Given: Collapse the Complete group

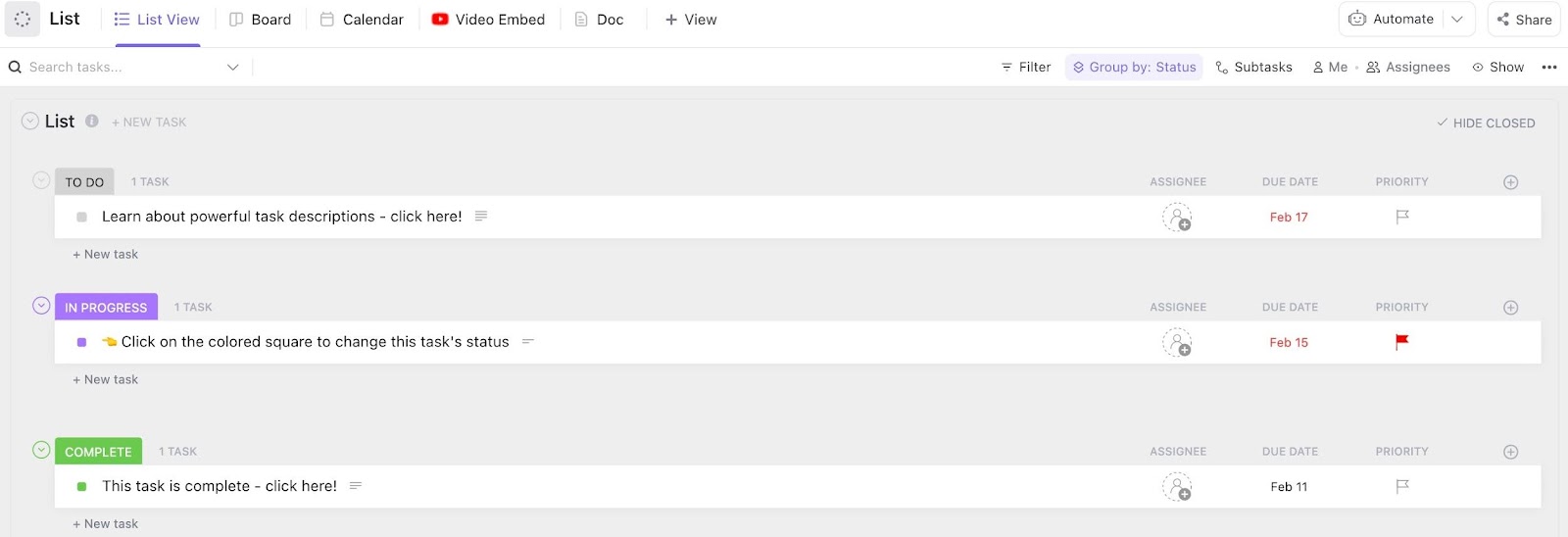Looking at the screenshot, I should click(41, 450).
